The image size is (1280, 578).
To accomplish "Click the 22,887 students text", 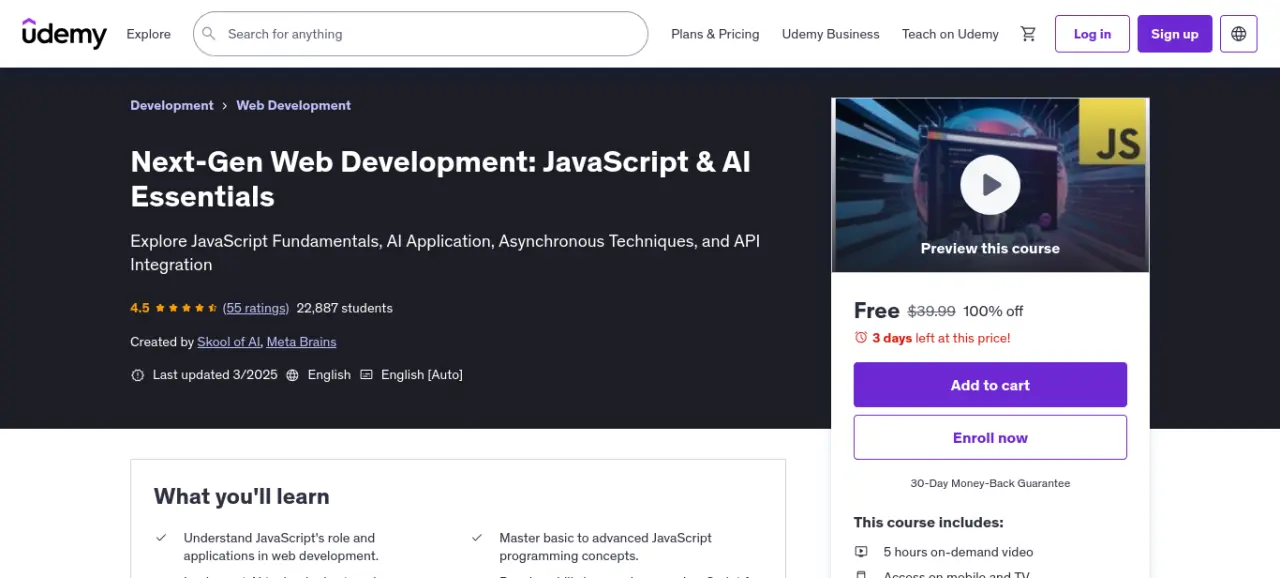I will click(345, 308).
